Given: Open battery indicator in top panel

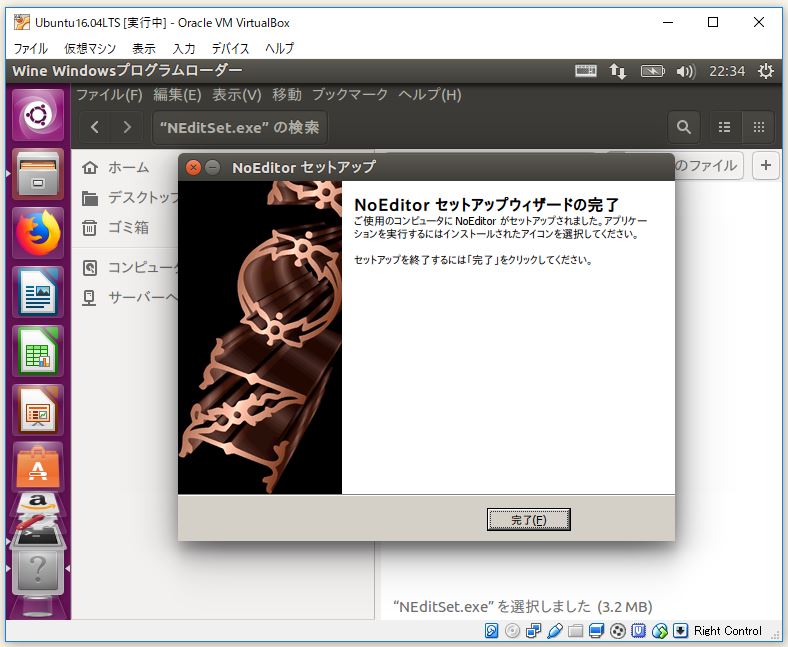Looking at the screenshot, I should pyautogui.click(x=652, y=71).
